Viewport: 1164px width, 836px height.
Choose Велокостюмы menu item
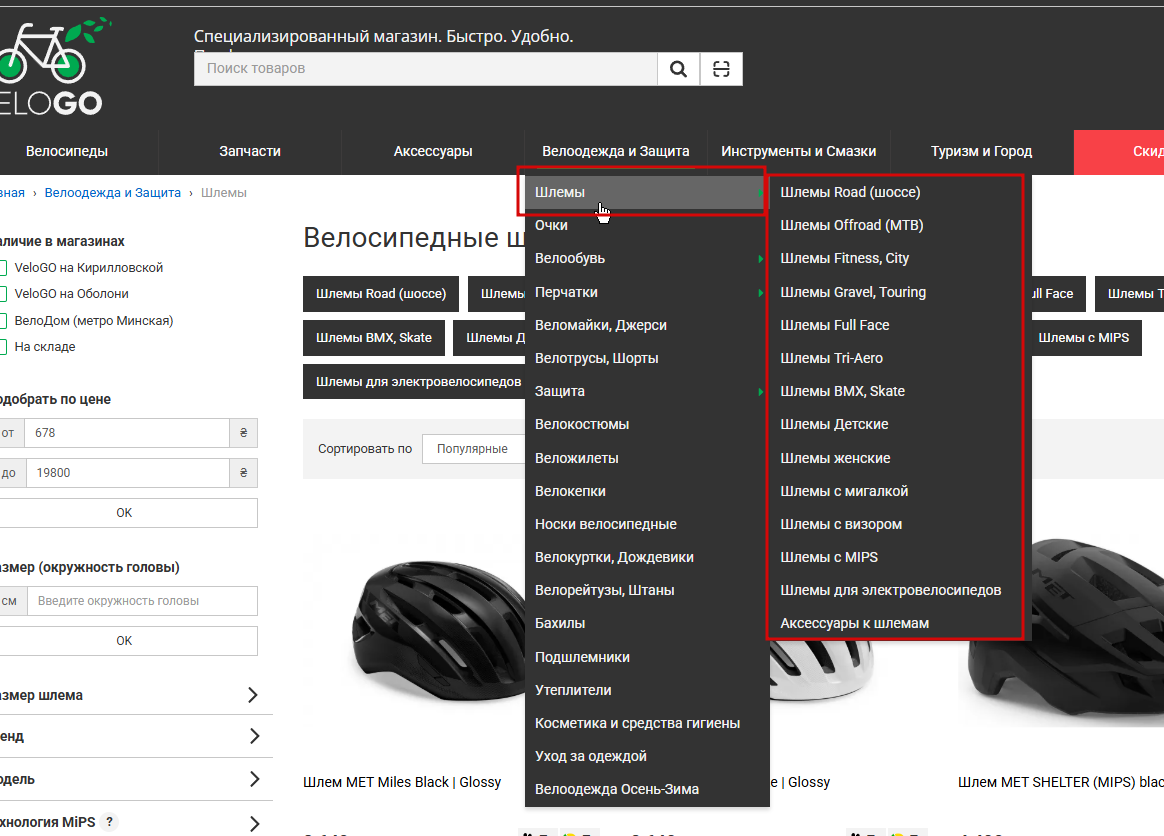point(647,424)
